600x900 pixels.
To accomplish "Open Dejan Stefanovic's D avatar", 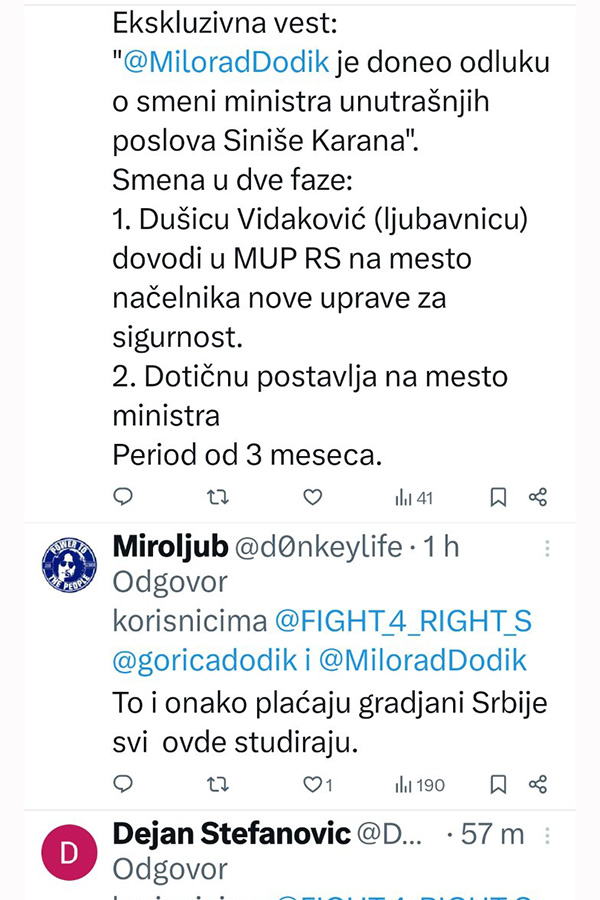I will [69, 852].
